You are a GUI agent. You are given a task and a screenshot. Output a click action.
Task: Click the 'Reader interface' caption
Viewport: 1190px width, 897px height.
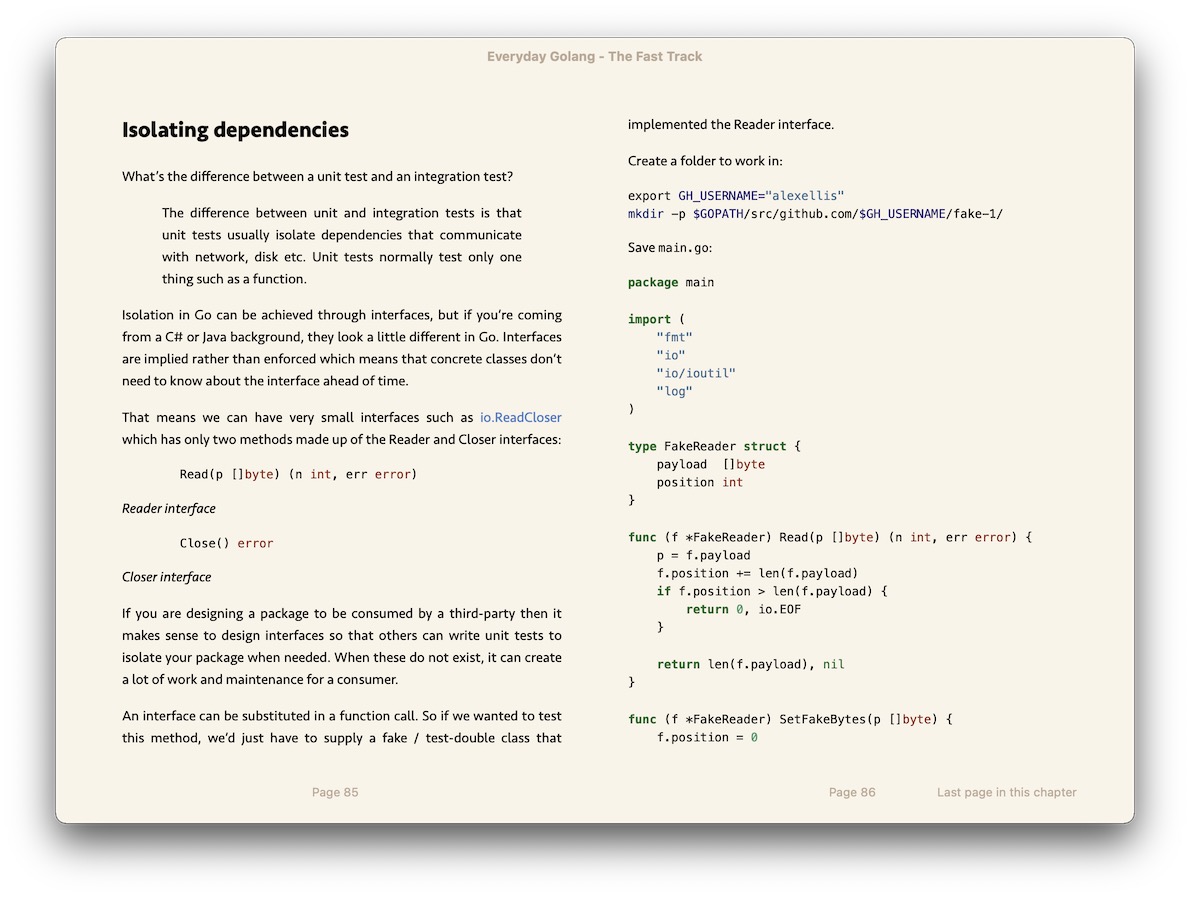tap(168, 508)
